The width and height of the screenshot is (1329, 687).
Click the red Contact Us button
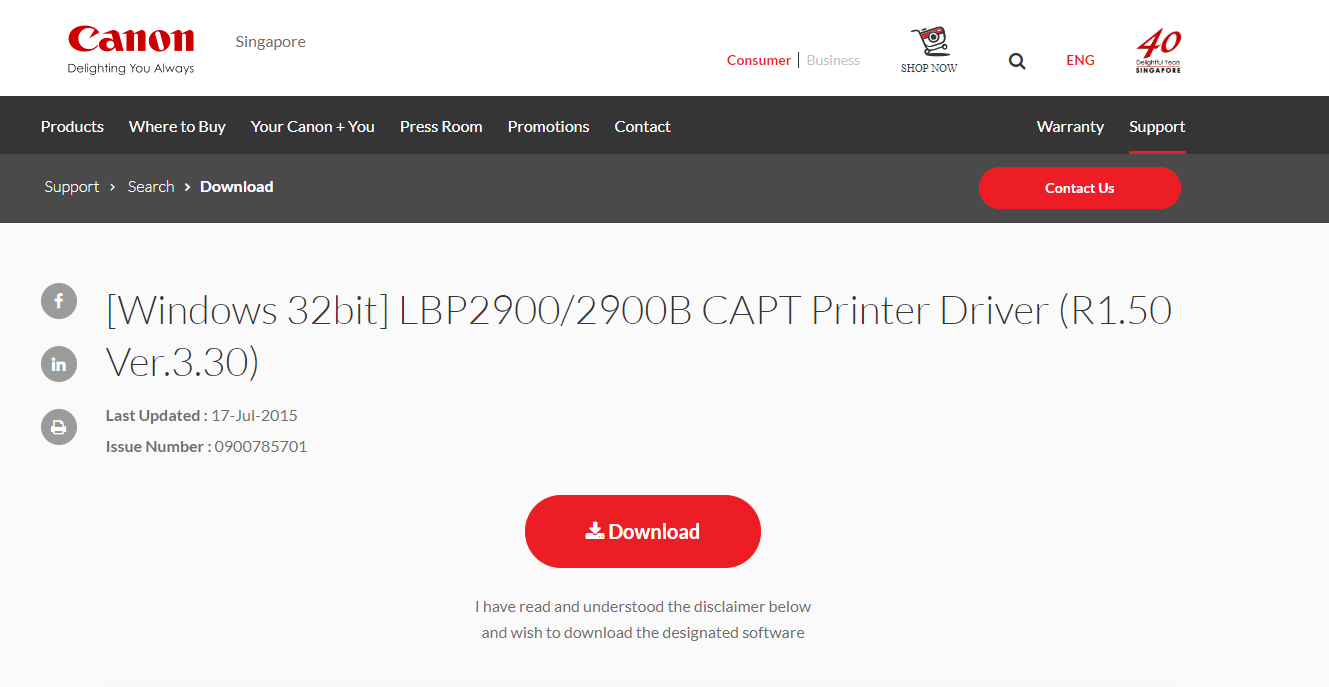1080,188
